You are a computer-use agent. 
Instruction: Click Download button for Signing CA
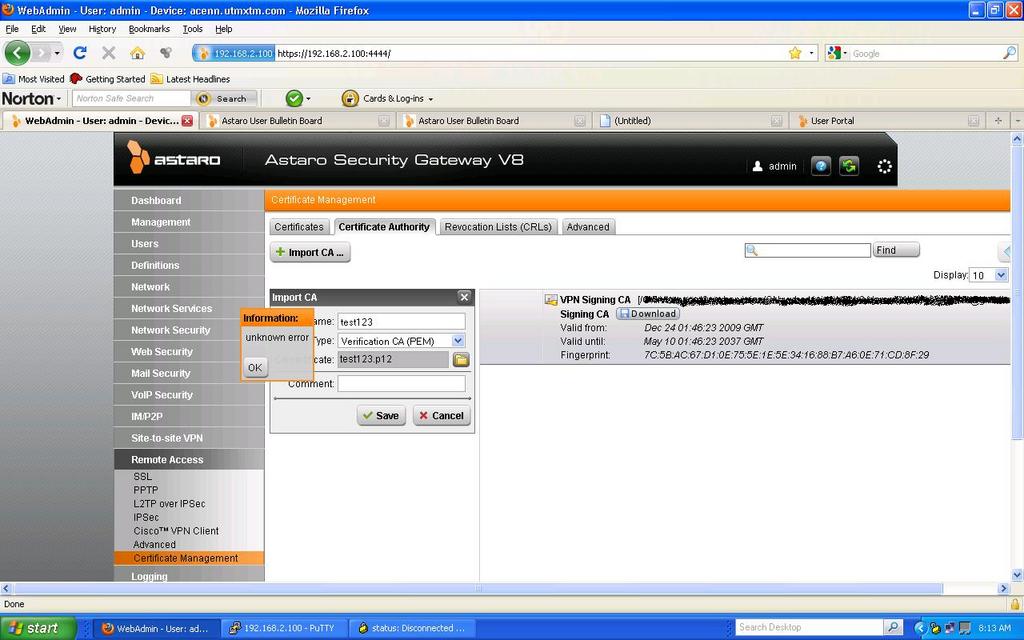647,314
